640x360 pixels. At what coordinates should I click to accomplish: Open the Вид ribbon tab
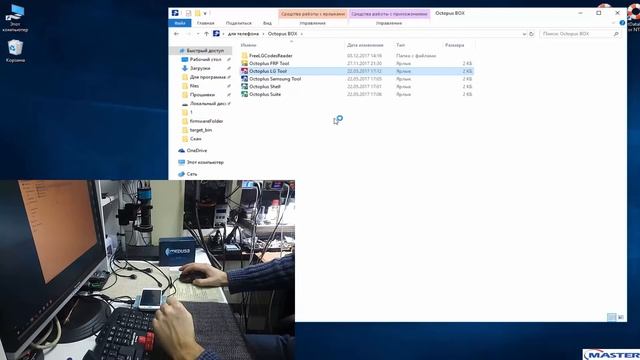click(x=267, y=23)
